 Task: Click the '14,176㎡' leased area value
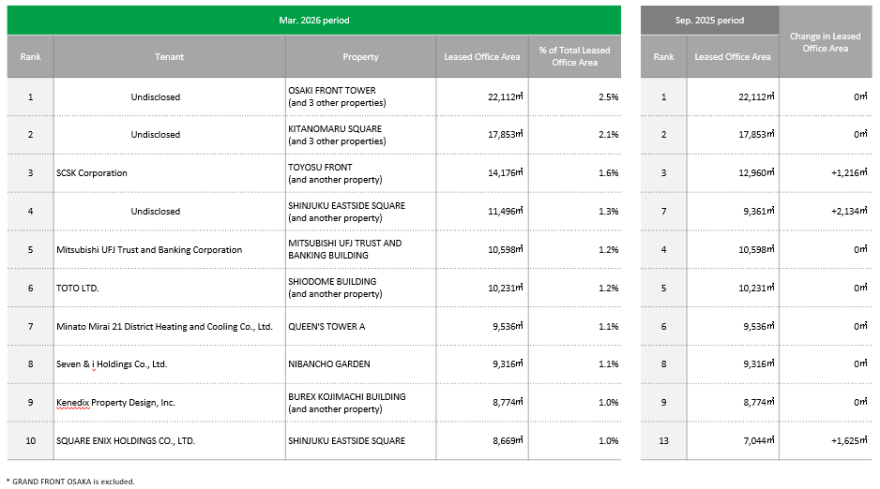(x=505, y=173)
